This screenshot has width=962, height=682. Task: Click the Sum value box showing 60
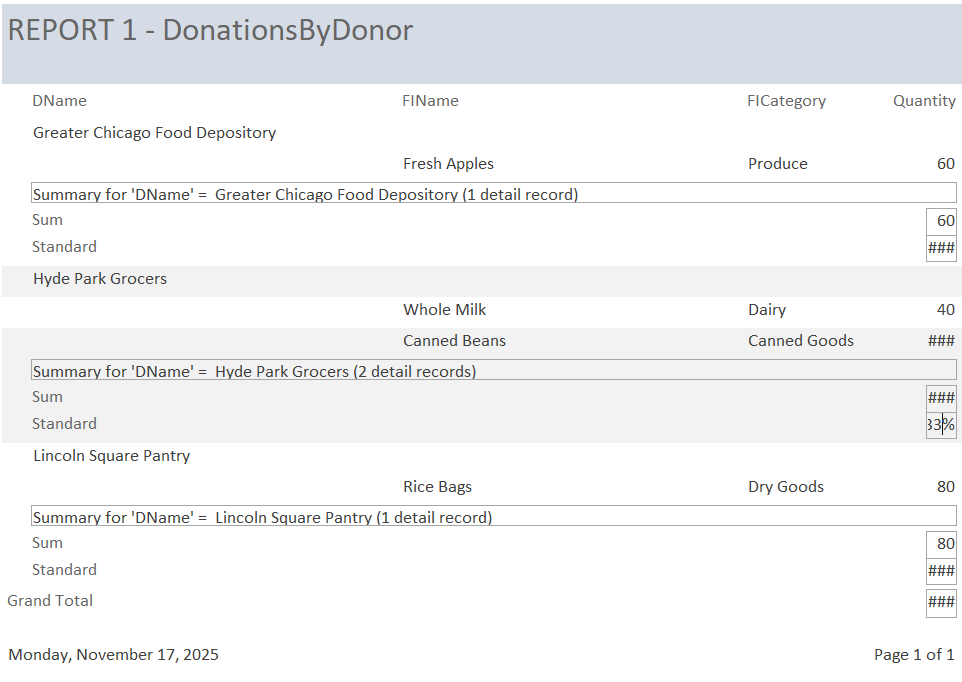941,221
